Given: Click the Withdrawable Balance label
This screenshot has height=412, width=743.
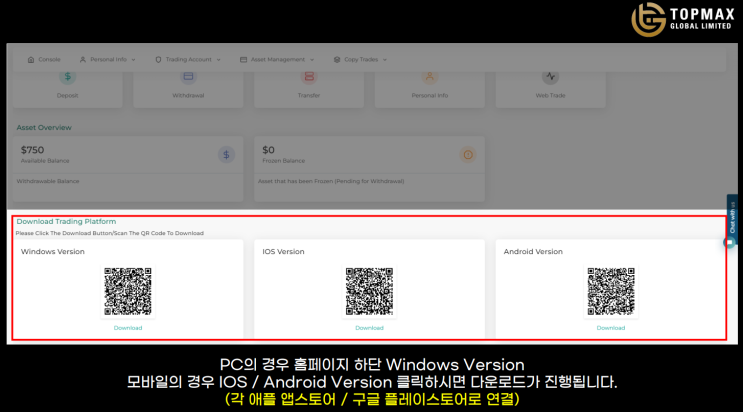Looking at the screenshot, I should click(48, 181).
